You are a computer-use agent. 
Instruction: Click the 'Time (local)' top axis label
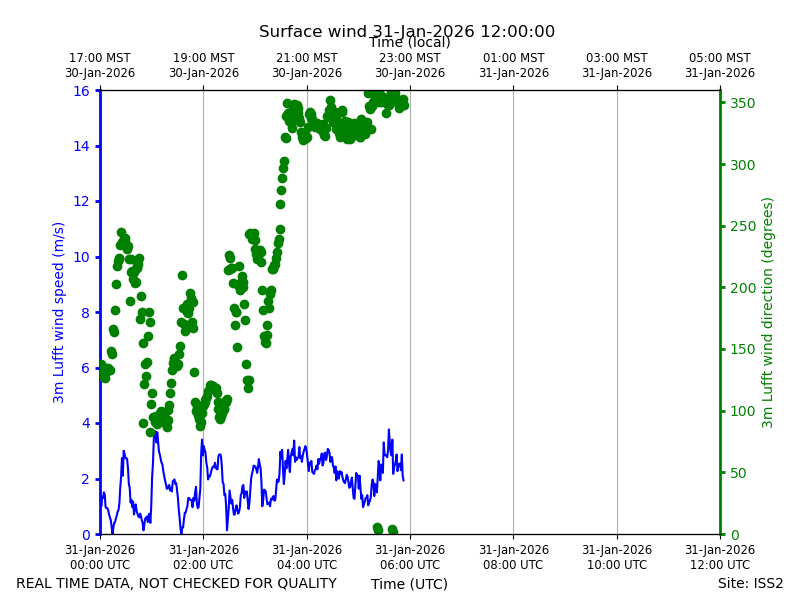(410, 42)
